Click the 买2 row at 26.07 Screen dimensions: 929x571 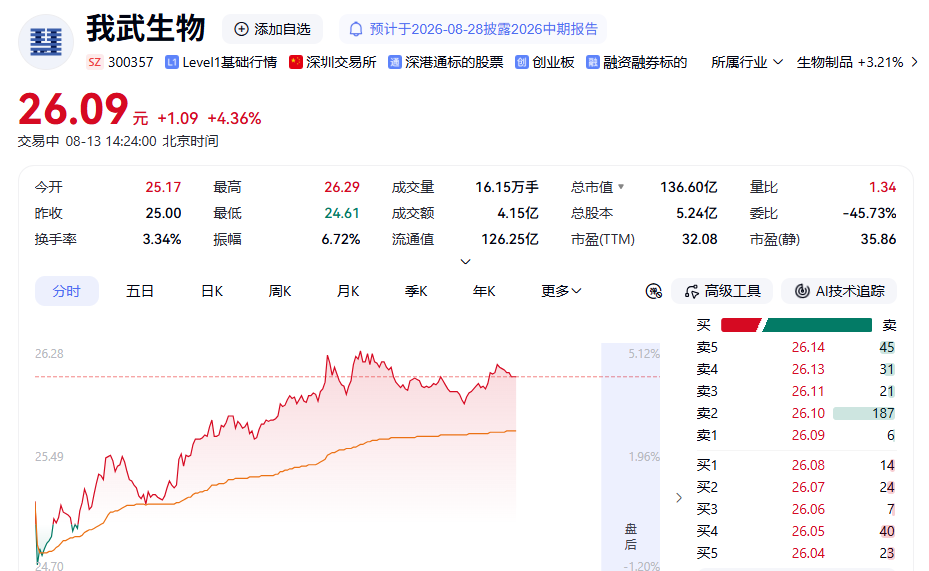[796, 487]
